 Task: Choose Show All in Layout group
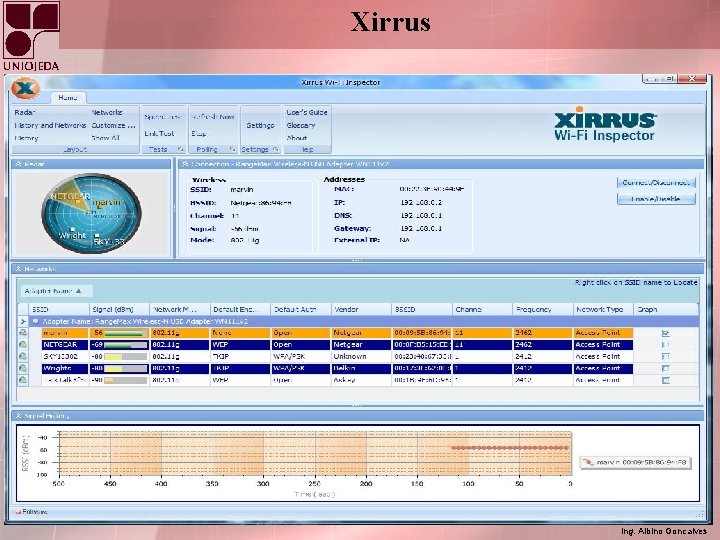point(106,138)
